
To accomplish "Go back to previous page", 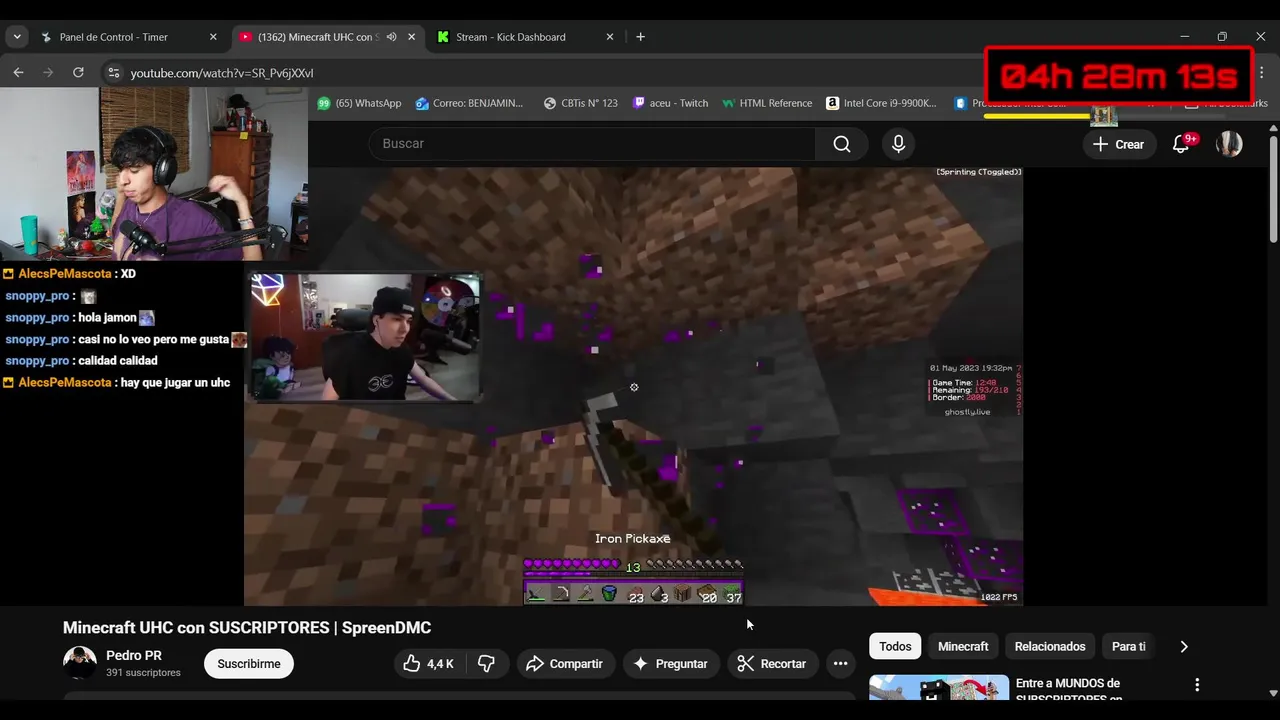I will point(18,73).
